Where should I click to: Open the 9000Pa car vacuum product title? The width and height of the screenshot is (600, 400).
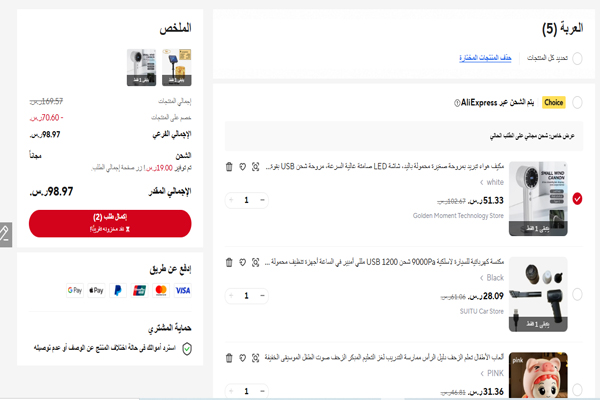point(384,262)
